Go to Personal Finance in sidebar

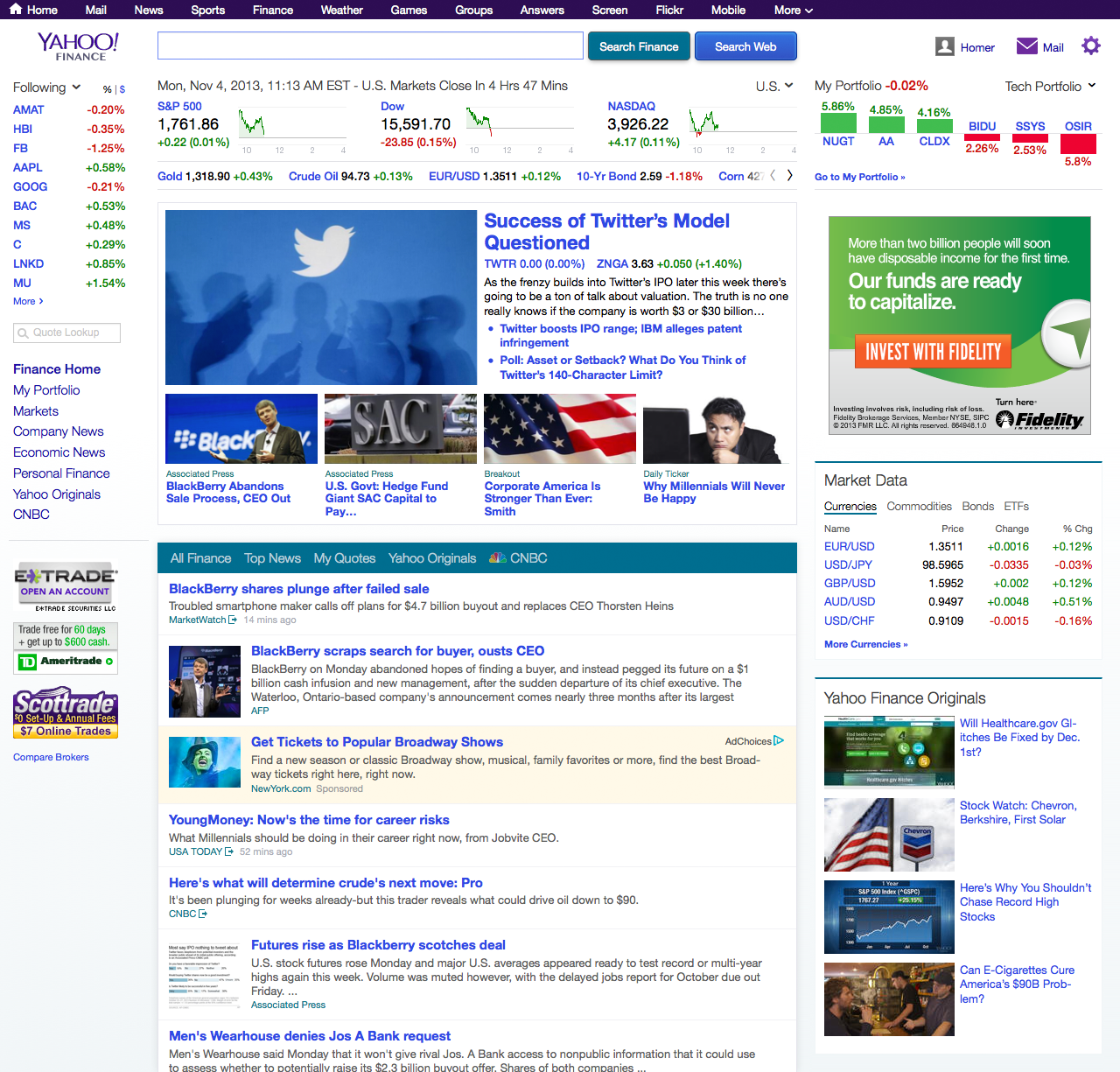click(x=61, y=473)
